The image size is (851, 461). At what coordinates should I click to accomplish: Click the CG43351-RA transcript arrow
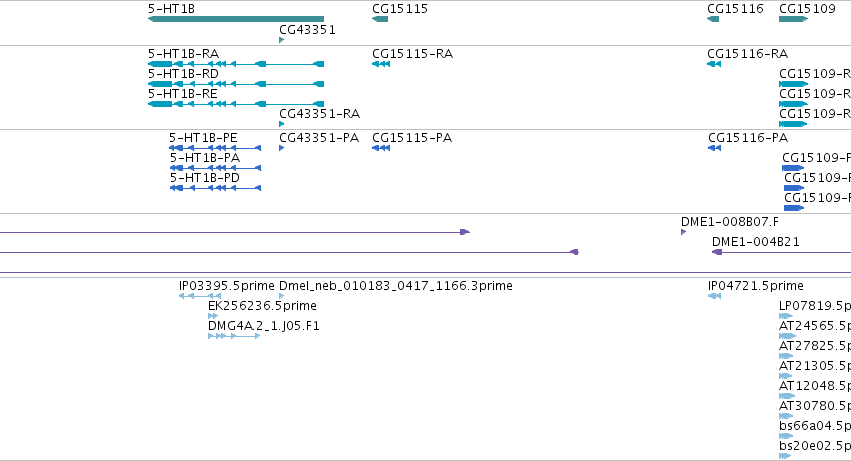coord(282,124)
